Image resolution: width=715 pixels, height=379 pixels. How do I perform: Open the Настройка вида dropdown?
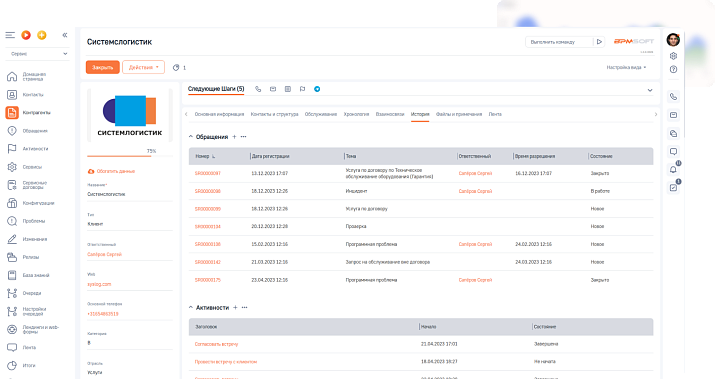tap(626, 67)
